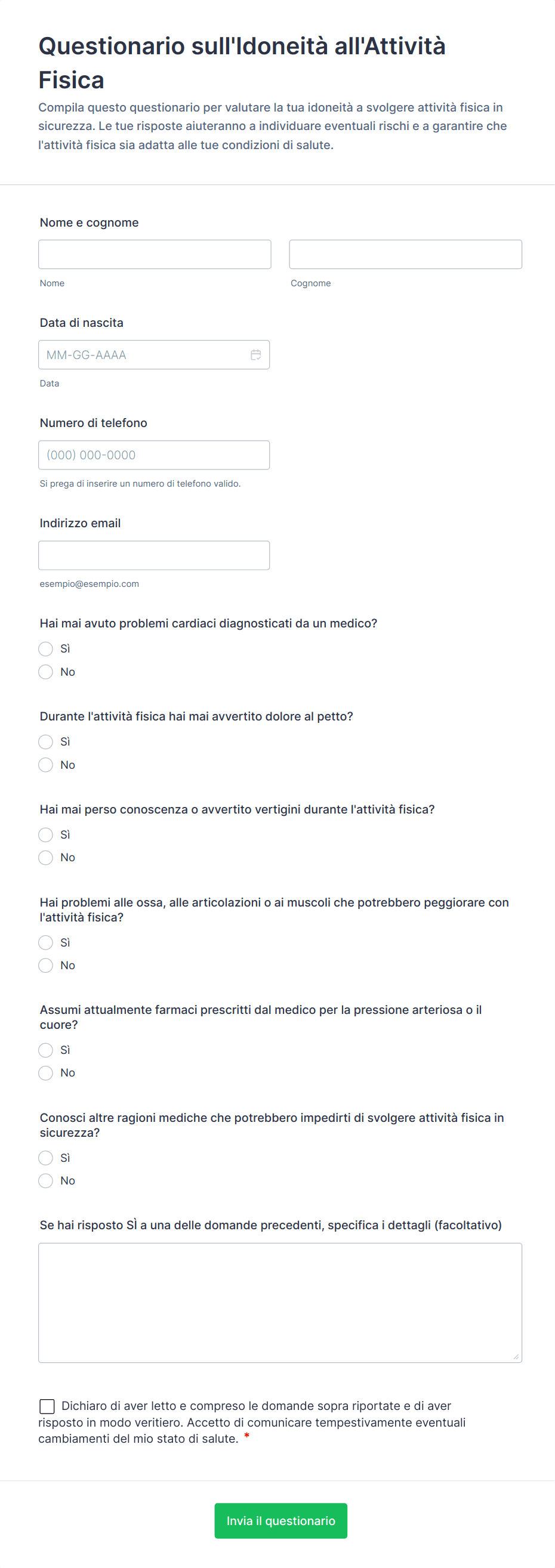Pick Sì for bone or joint problems
Screen dimensions: 555x1568
tap(46, 943)
